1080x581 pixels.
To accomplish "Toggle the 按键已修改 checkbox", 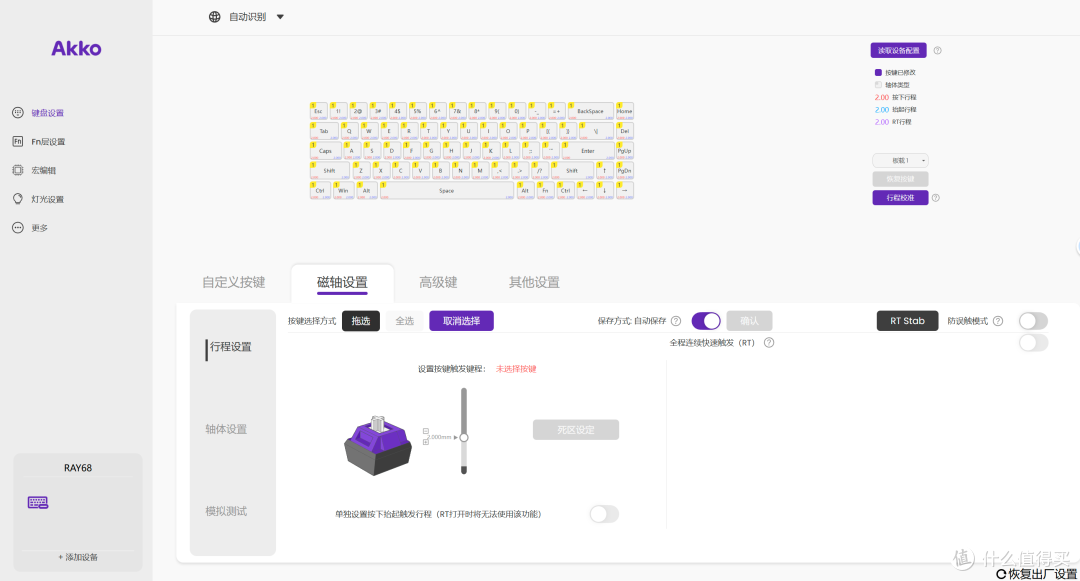I will (878, 72).
